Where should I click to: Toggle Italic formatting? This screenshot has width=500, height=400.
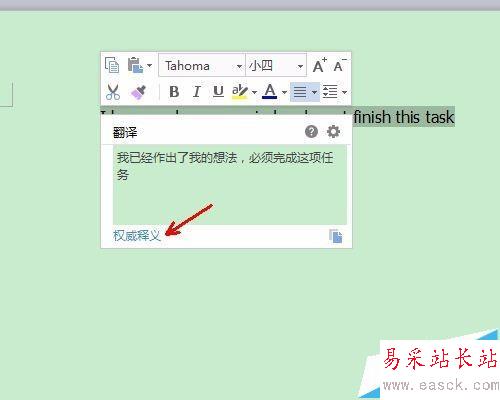[196, 91]
